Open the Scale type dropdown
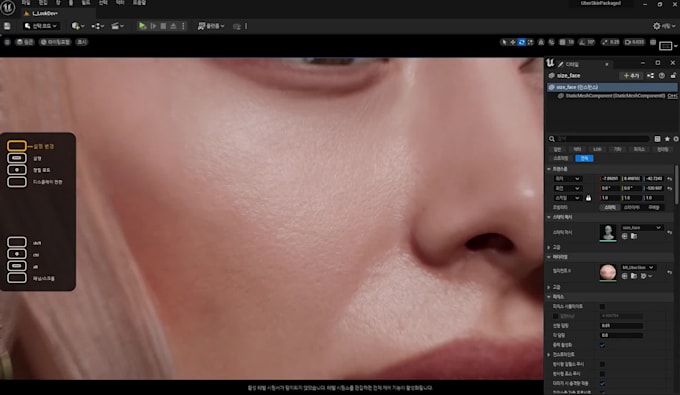This screenshot has width=680, height=395. pos(567,198)
